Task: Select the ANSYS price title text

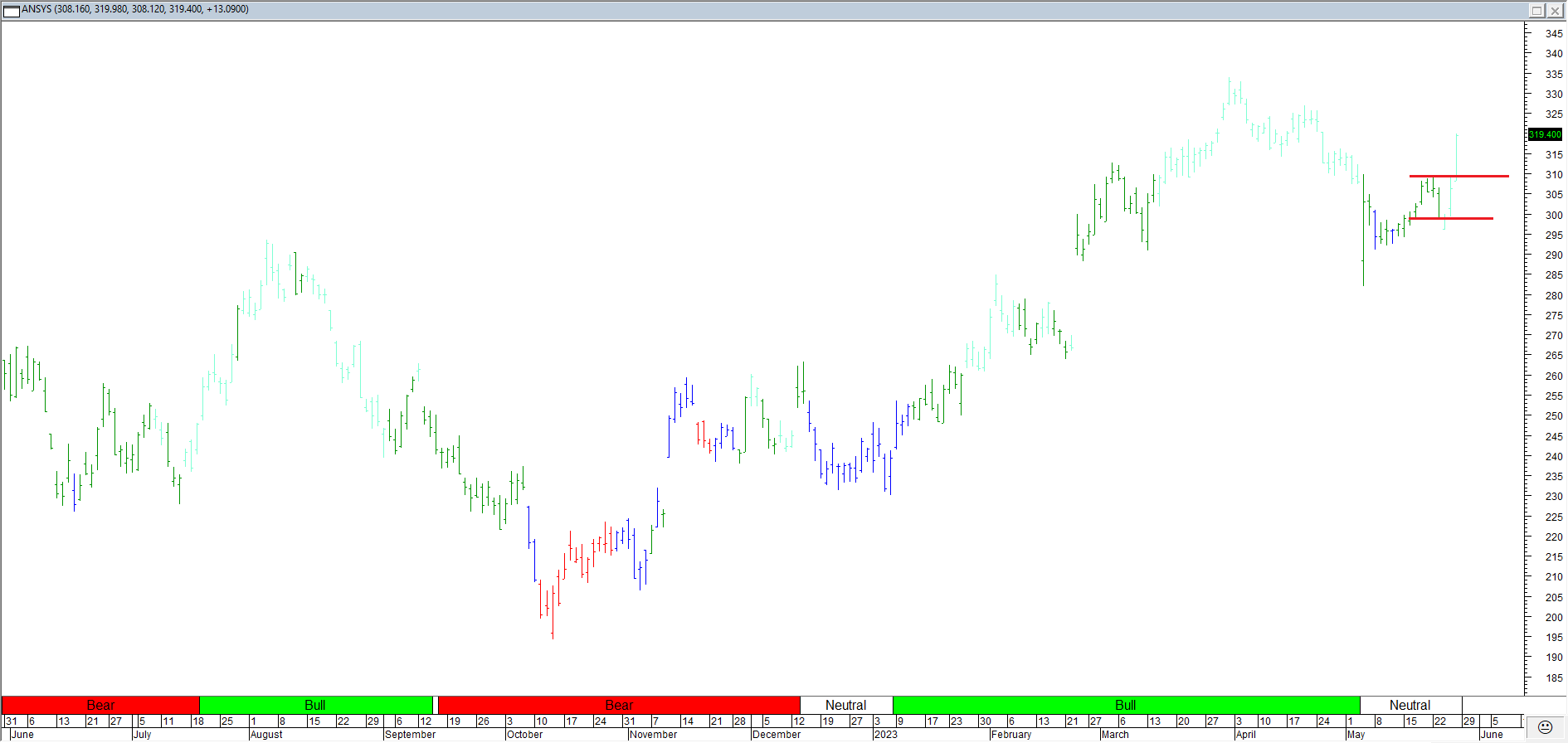Action: point(135,9)
